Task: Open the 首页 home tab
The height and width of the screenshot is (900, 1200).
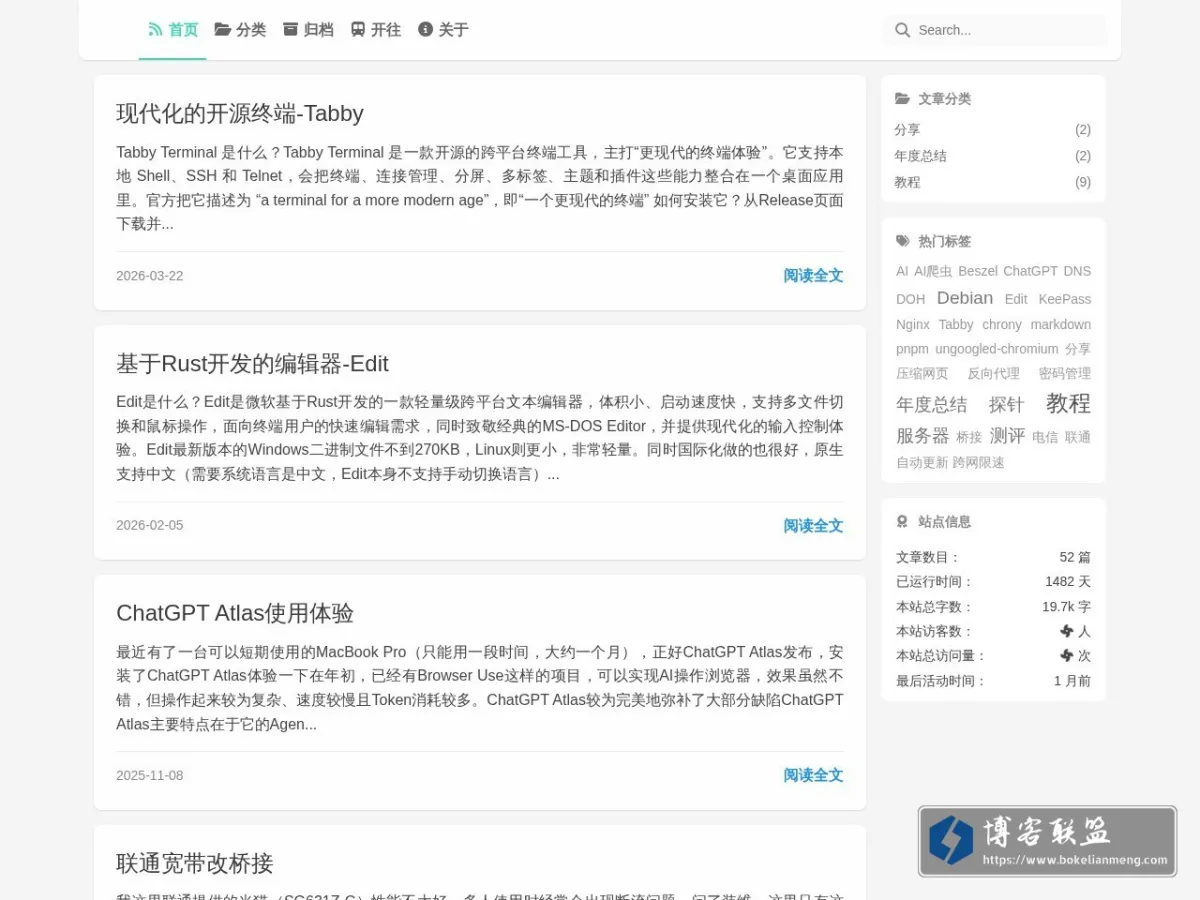Action: (173, 30)
